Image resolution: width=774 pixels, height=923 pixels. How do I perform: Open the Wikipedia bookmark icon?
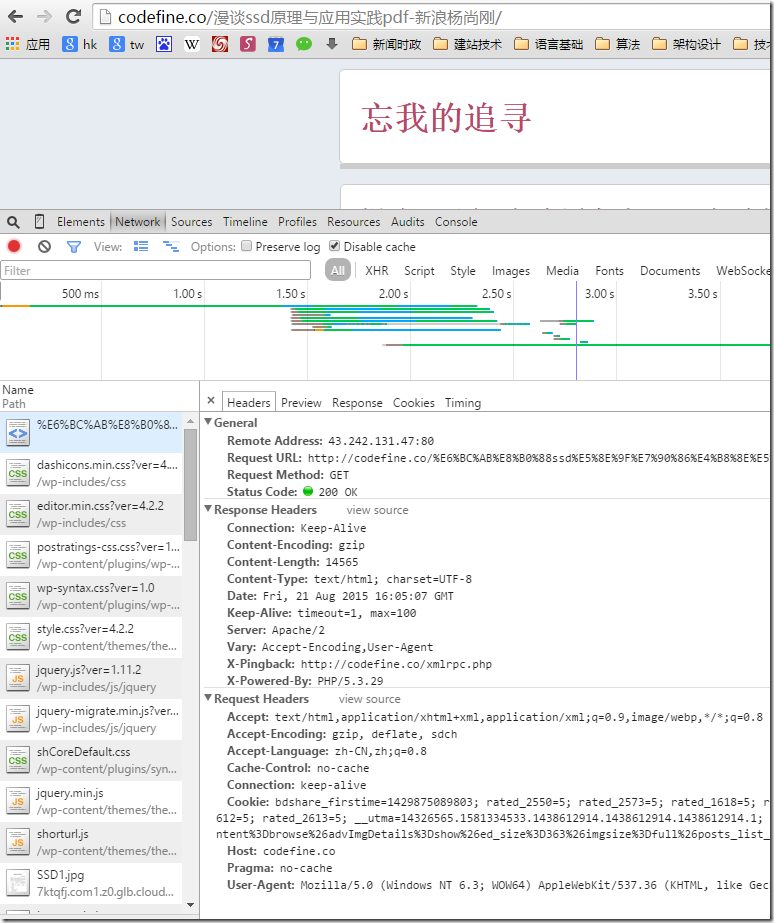pyautogui.click(x=192, y=44)
